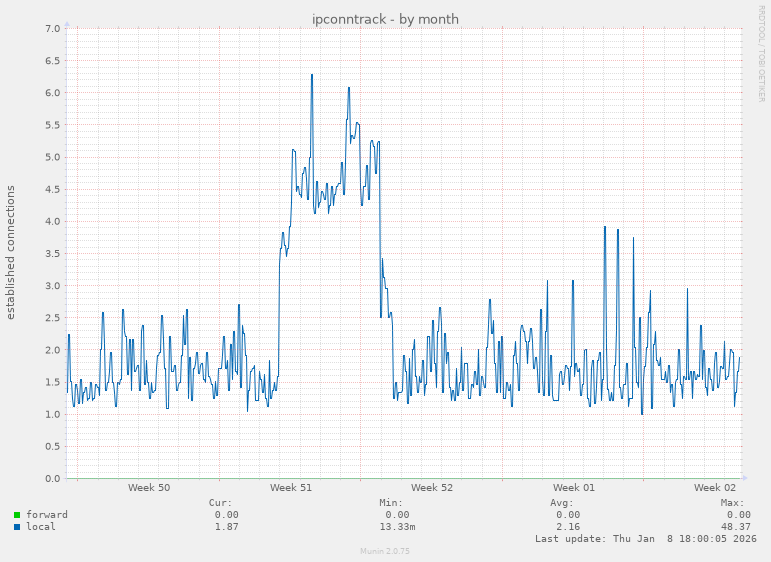Click the local Max value 48.37
The height and width of the screenshot is (562, 771).
click(x=735, y=527)
